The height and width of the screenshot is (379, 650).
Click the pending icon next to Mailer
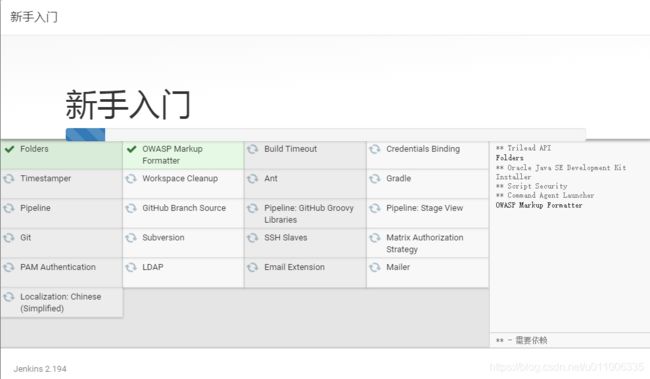[x=375, y=267]
